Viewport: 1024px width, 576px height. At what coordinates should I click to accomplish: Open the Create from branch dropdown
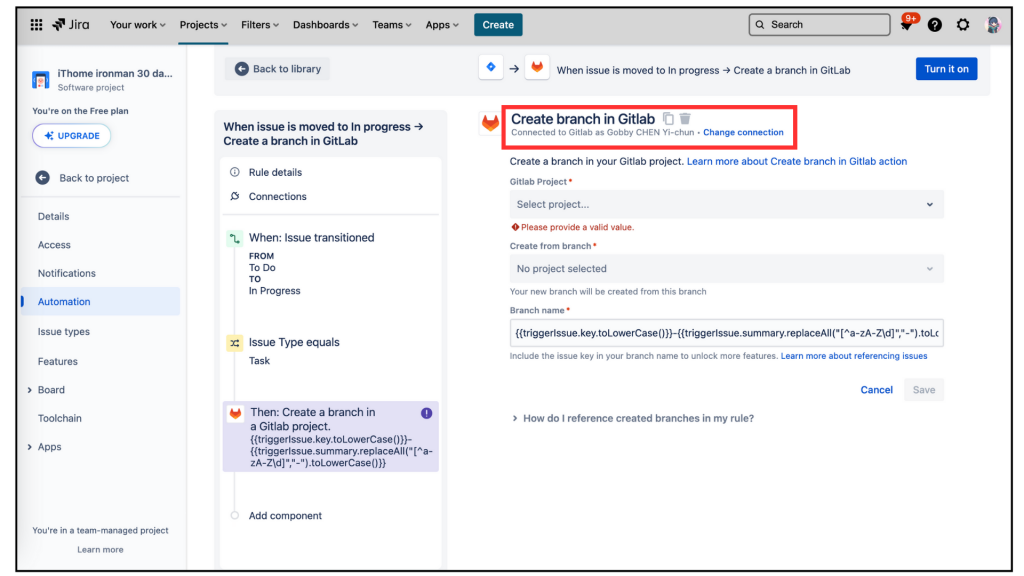(726, 268)
